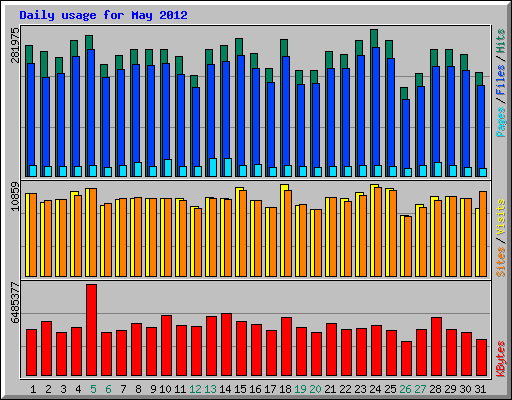
Task: Click the red KBytes bar for day 26
Action: tap(406, 358)
